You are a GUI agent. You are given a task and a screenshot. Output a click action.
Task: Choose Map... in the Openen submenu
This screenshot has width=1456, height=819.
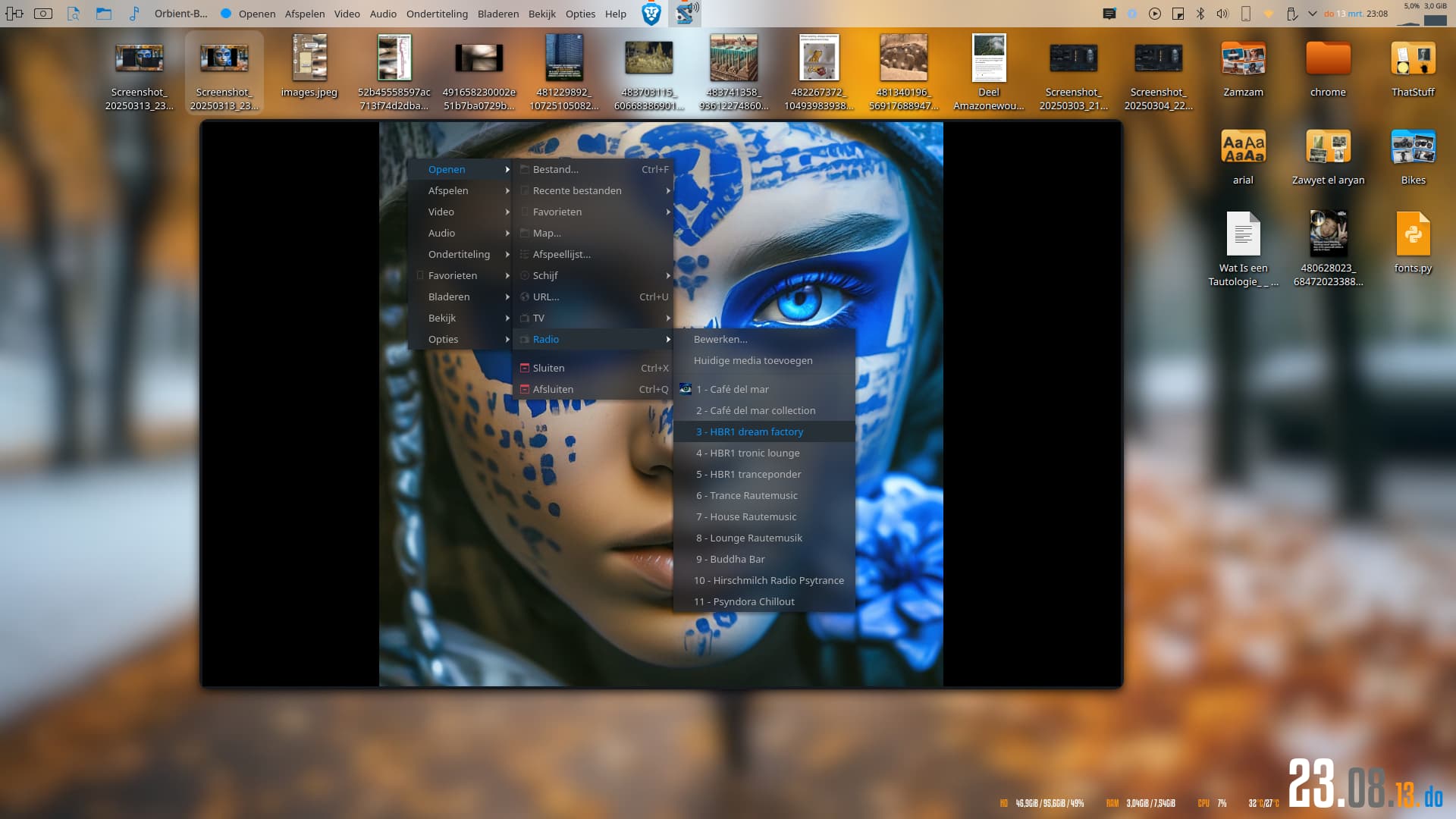(593, 233)
